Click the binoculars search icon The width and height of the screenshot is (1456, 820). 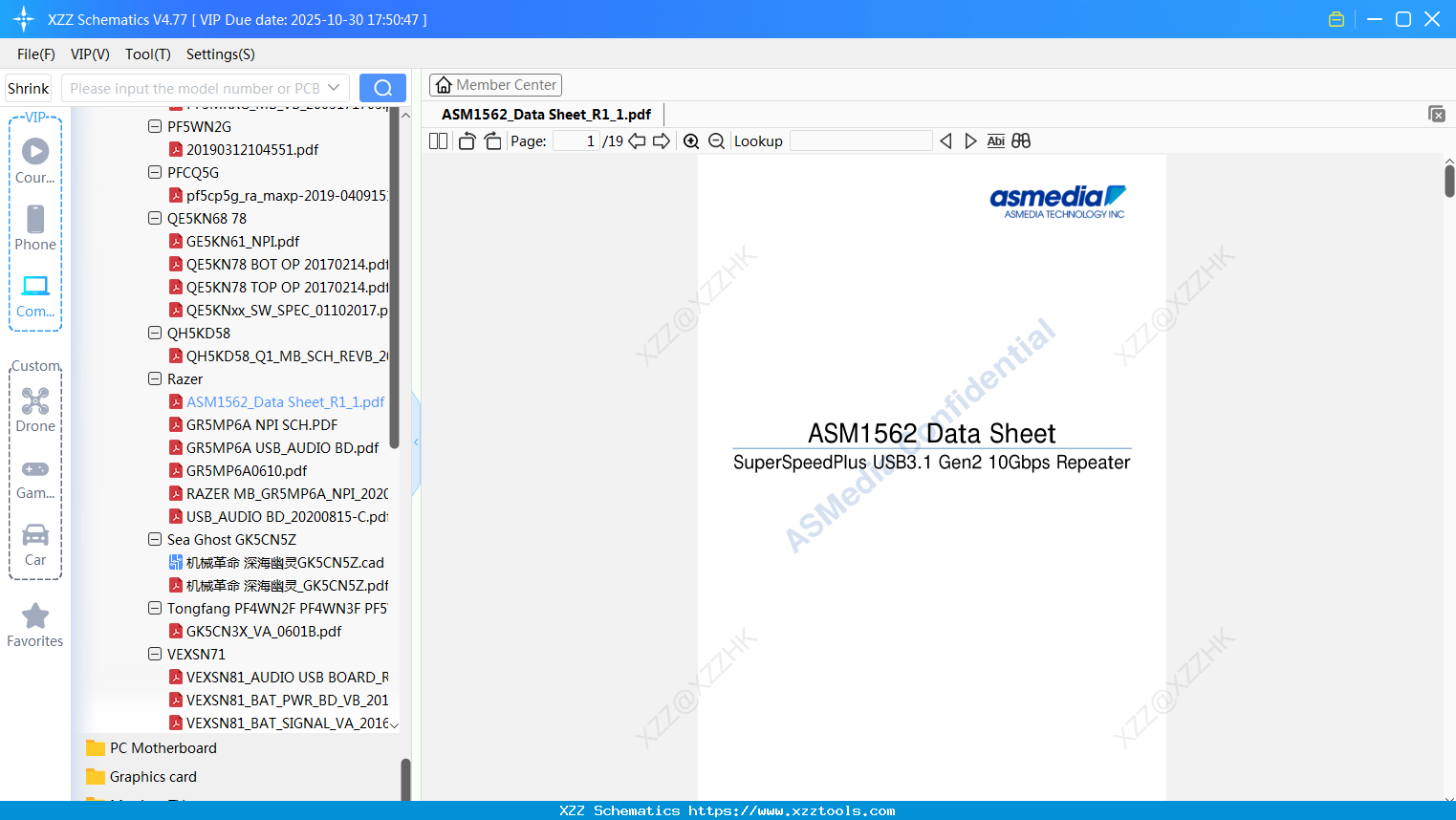pos(1021,141)
